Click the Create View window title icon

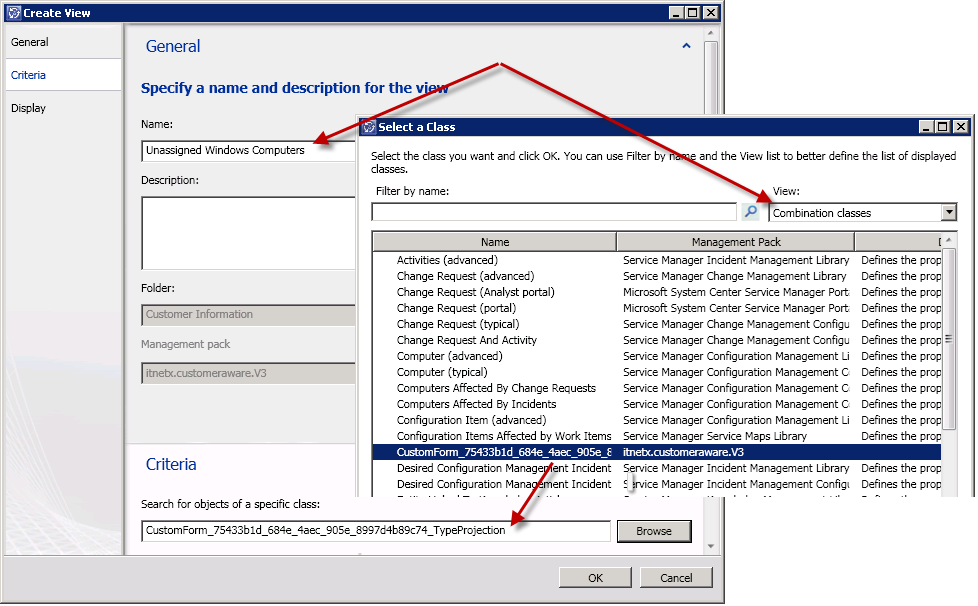(x=12, y=13)
